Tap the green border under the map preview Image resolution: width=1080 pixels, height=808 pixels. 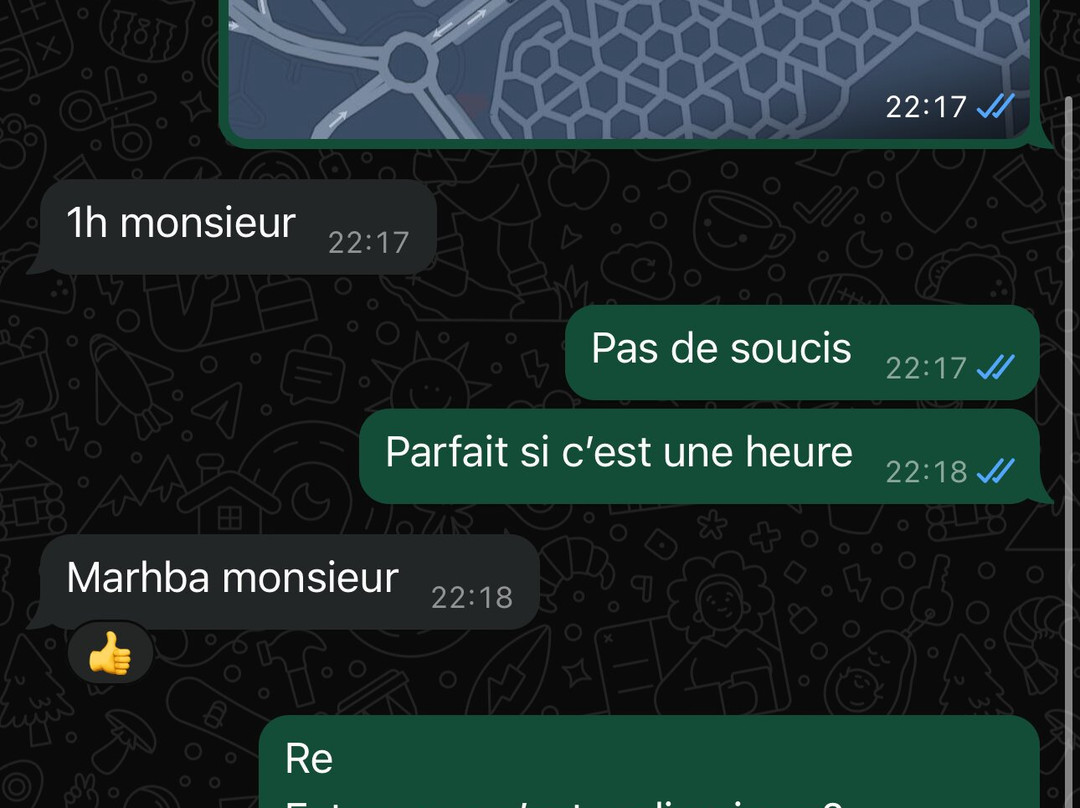click(628, 144)
